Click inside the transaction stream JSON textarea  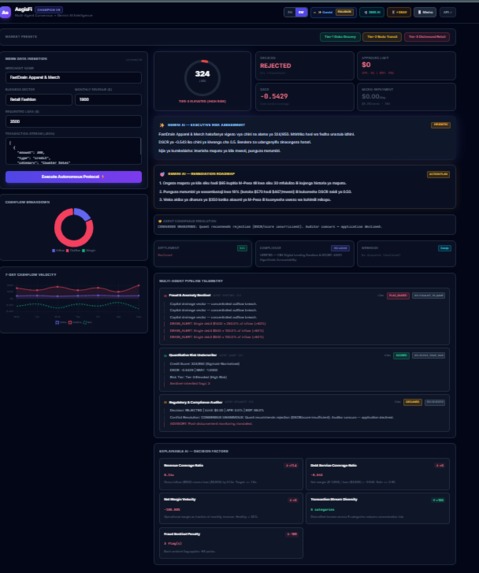pos(73,151)
